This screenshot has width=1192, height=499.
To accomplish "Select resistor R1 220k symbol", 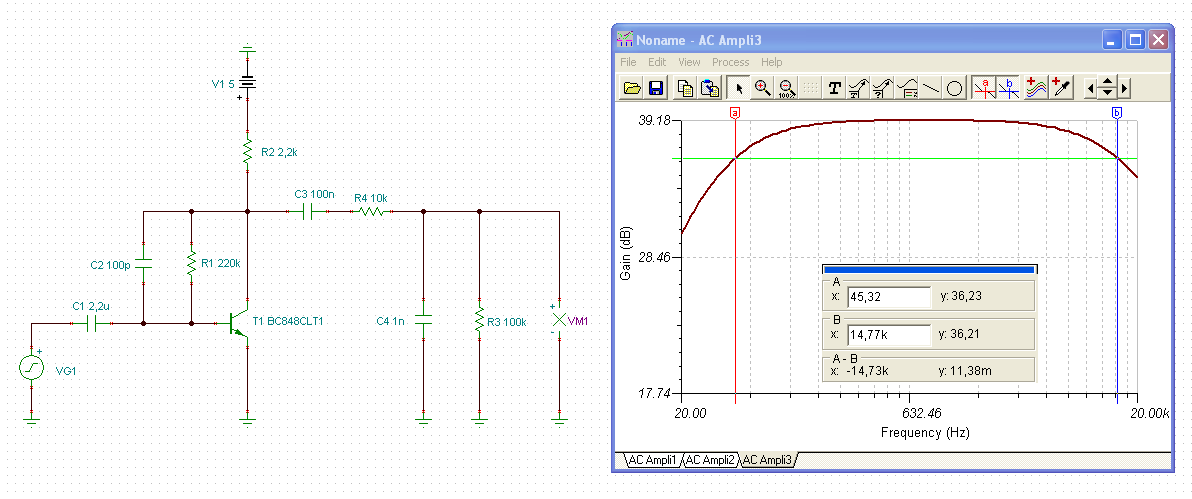I will pyautogui.click(x=191, y=264).
